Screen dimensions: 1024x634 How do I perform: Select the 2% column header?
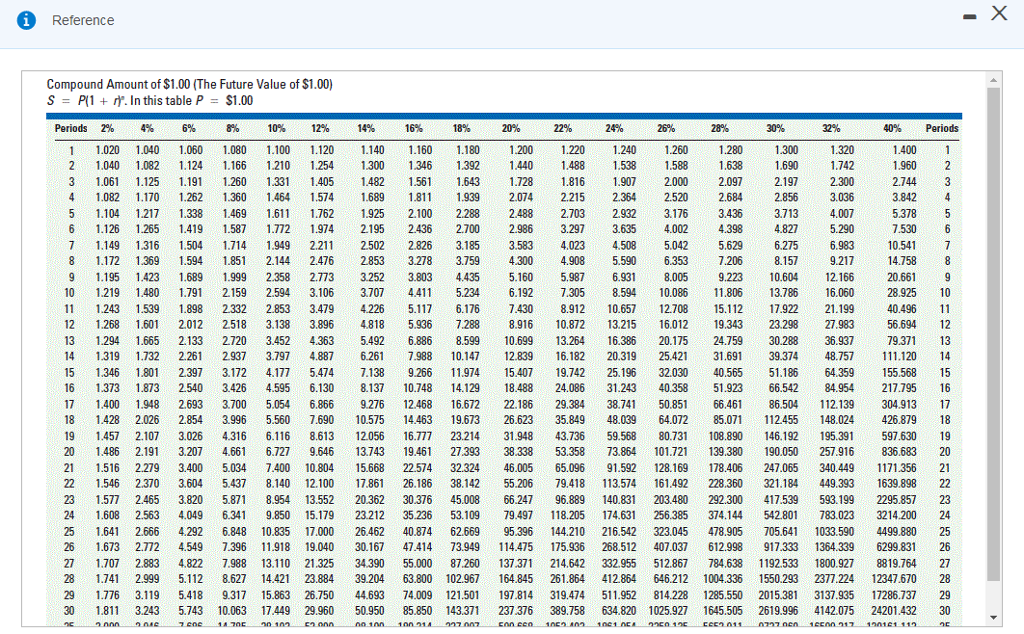pos(107,128)
